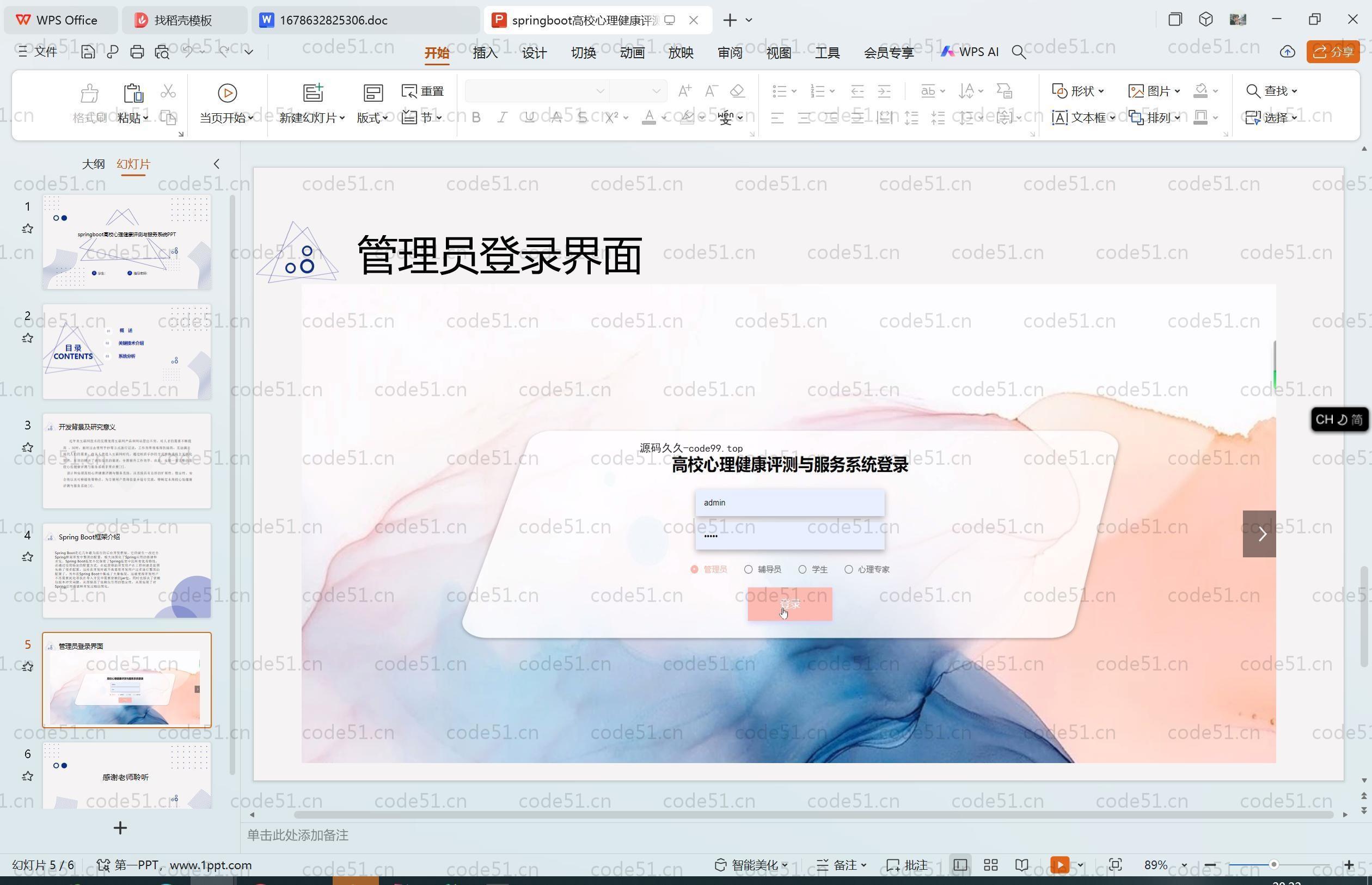Click the cloud upload icon
Viewport: 1372px width, 885px height.
(x=1288, y=52)
